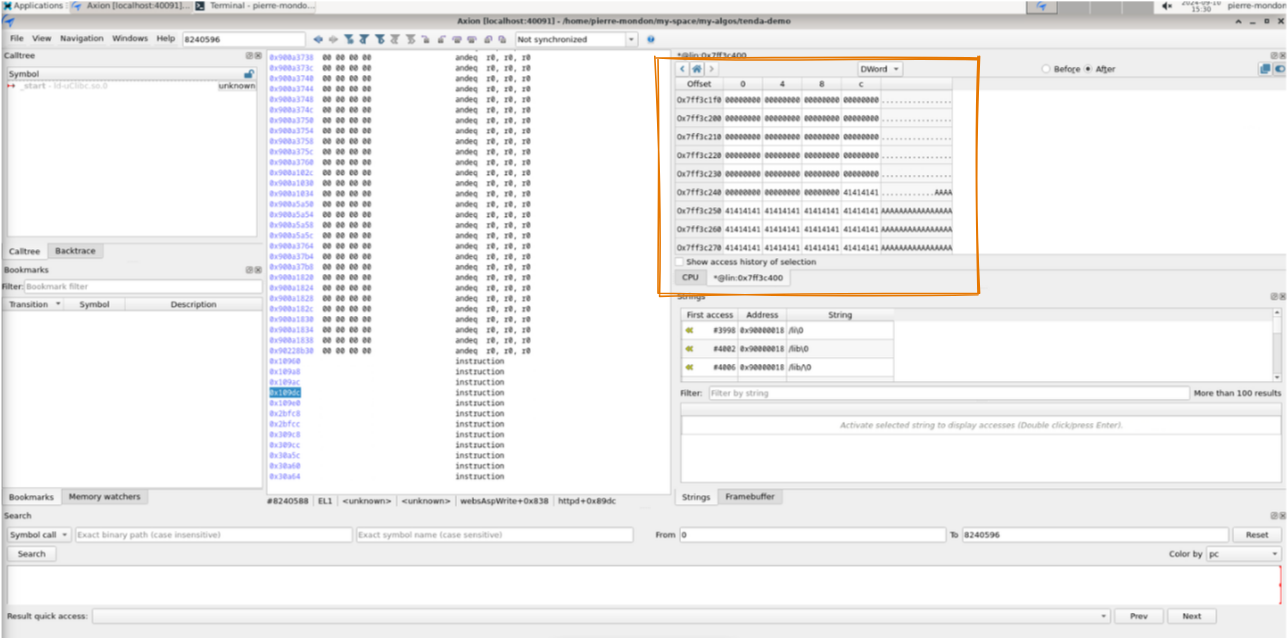The height and width of the screenshot is (638, 1287).
Task: Switch to the Bookmarks tab
Action: click(x=31, y=497)
